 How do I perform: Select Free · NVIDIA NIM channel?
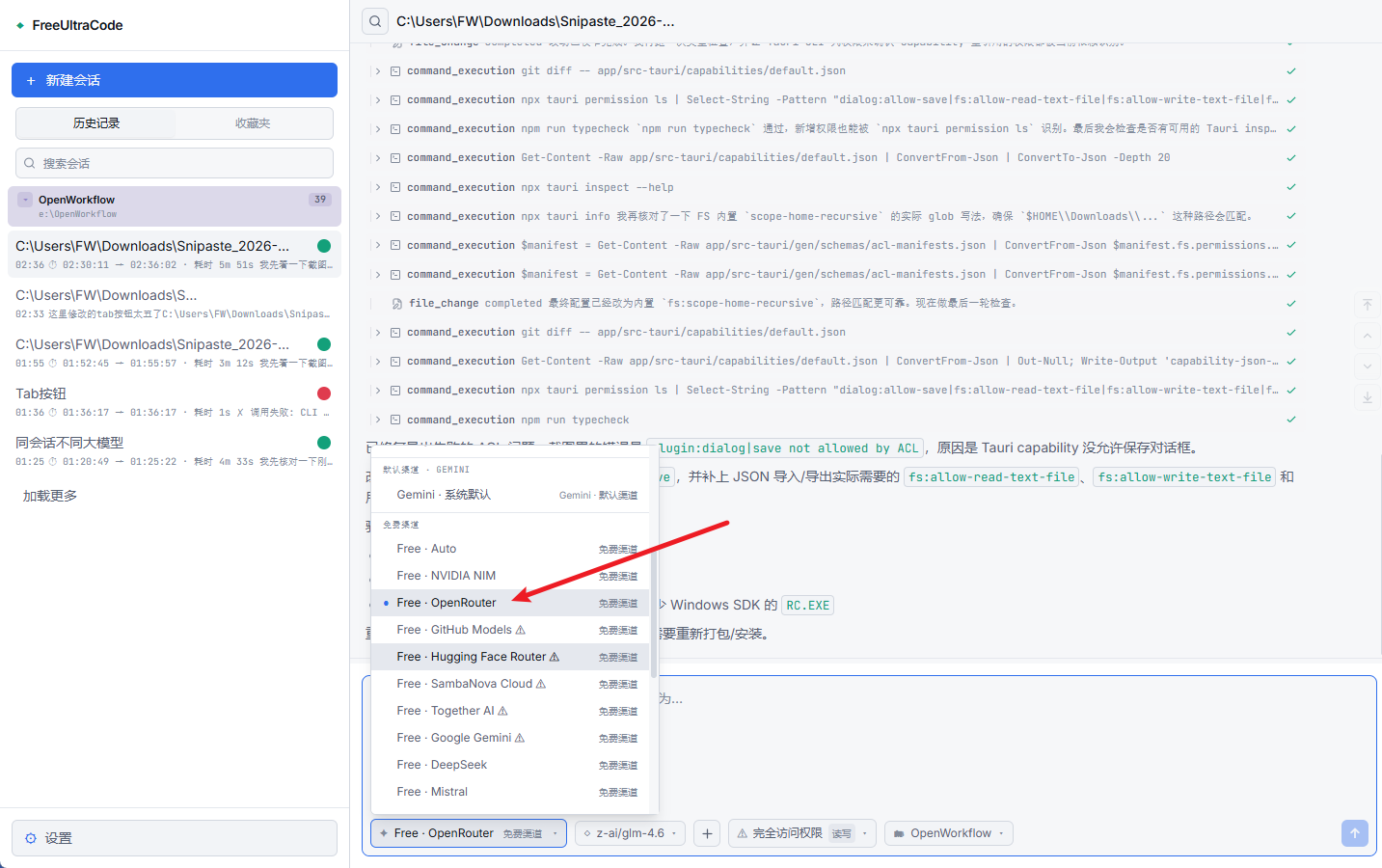(x=511, y=576)
